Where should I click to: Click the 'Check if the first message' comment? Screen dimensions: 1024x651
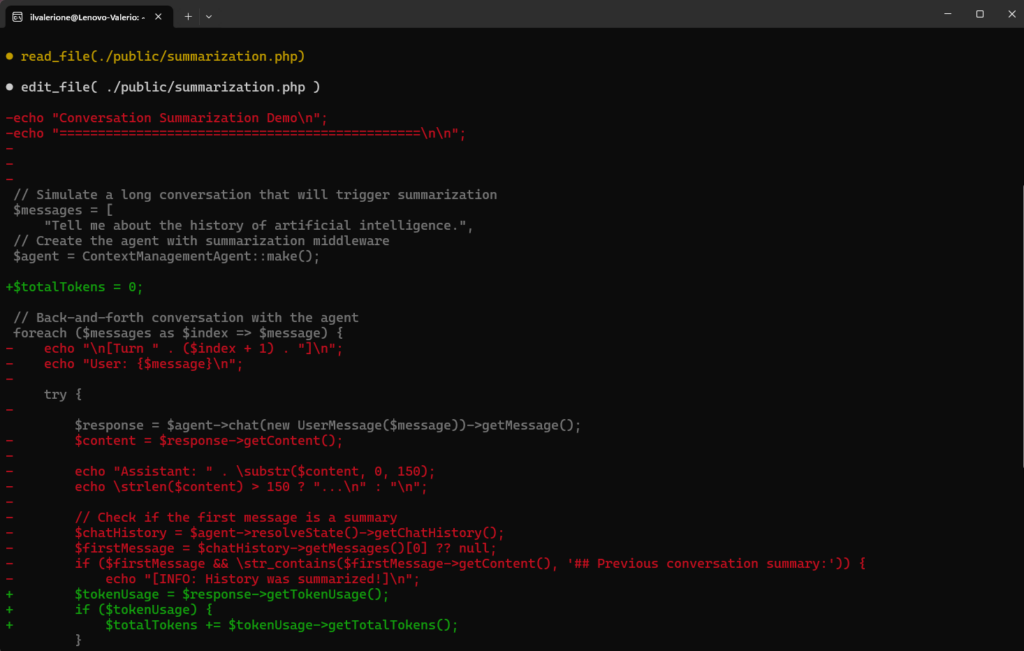236,518
